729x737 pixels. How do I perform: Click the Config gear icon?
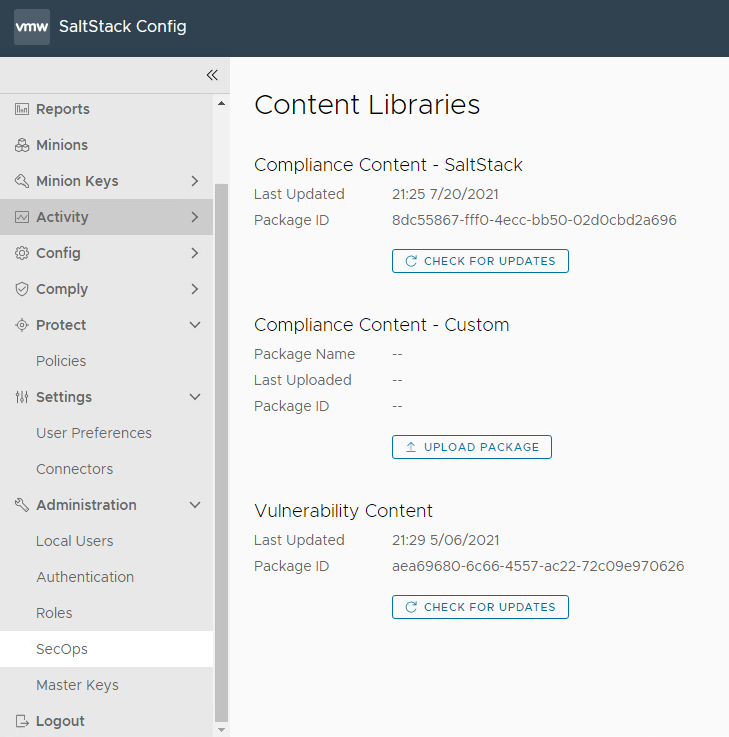(22, 253)
